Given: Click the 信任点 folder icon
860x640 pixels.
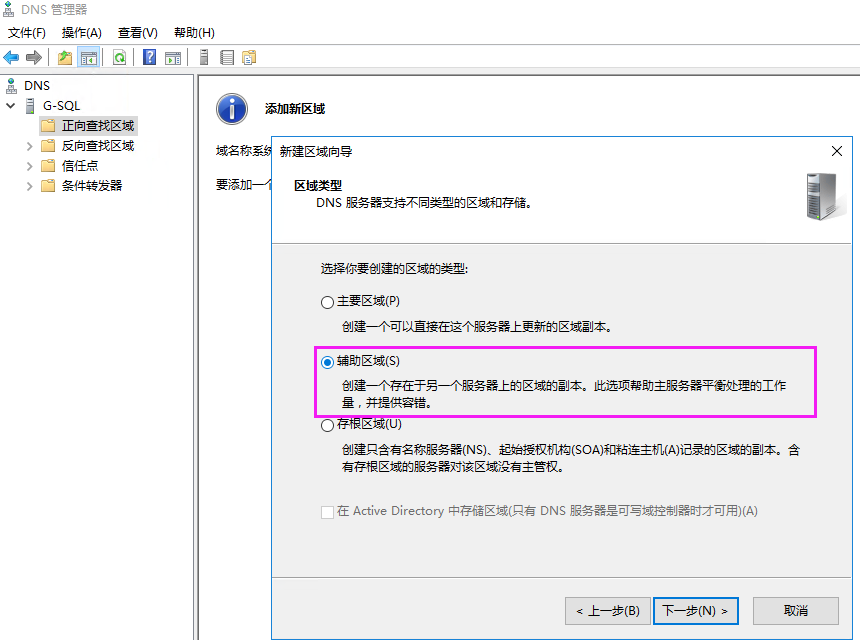Looking at the screenshot, I should click(x=48, y=166).
